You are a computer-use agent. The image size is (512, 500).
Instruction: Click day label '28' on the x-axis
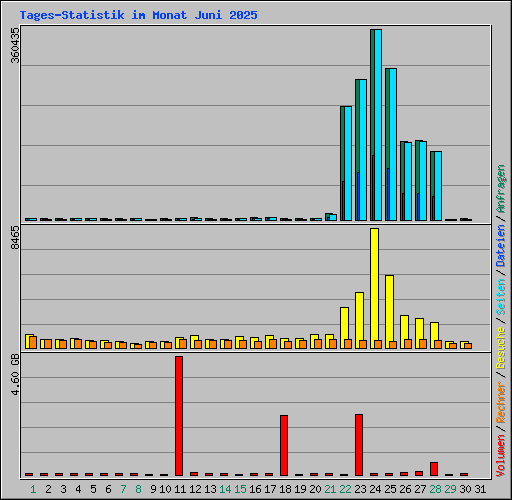coord(435,489)
